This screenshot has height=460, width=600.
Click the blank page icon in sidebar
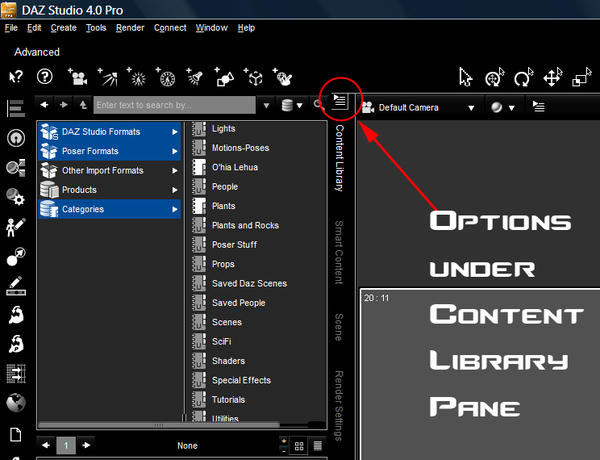pyautogui.click(x=16, y=435)
